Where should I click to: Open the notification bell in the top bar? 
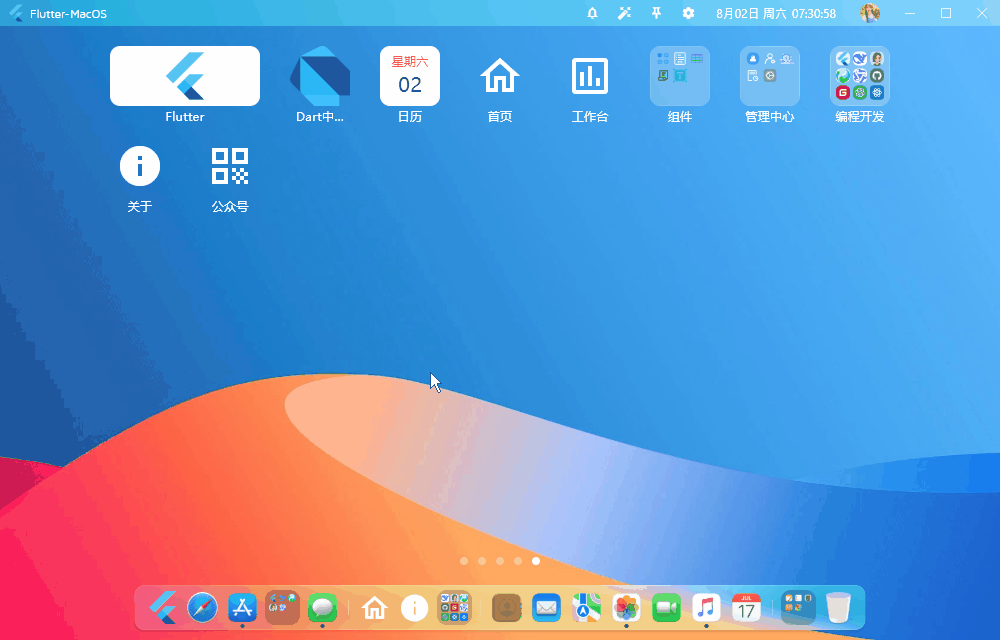click(x=592, y=13)
